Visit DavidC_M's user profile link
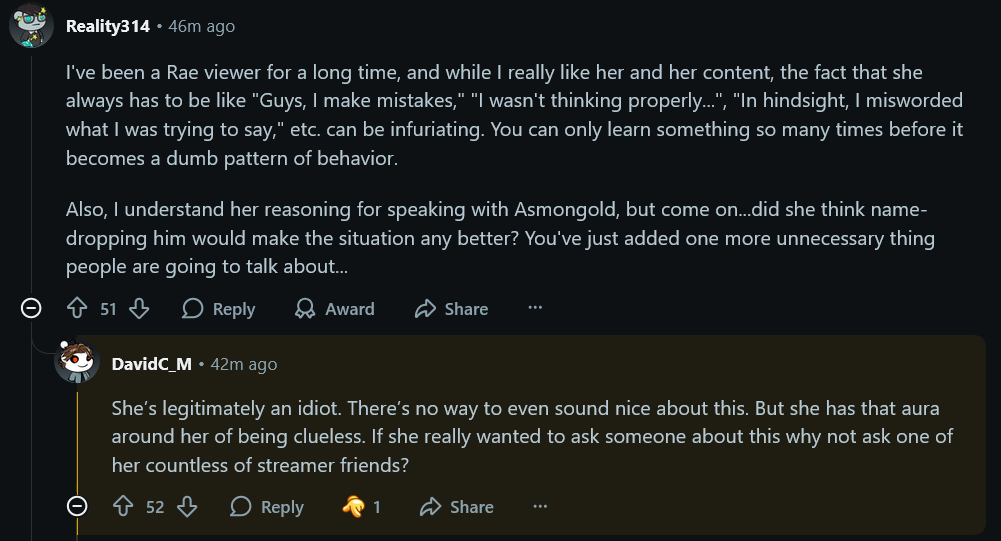The image size is (1001, 541). coord(151,364)
